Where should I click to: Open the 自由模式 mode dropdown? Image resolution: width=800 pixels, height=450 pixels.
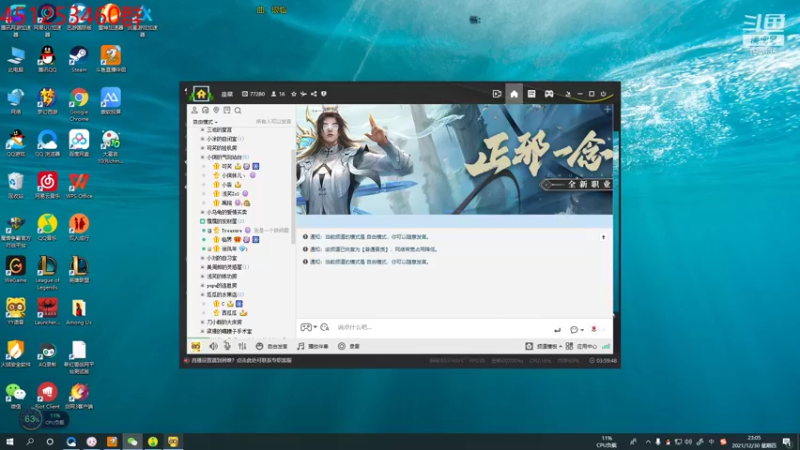pos(205,122)
